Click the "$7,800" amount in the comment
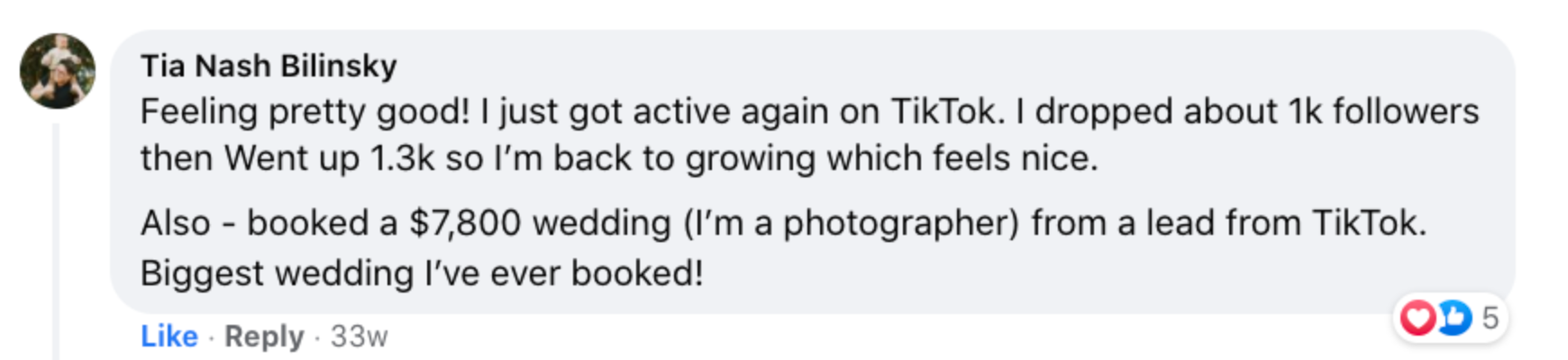1568x360 pixels. point(465,223)
